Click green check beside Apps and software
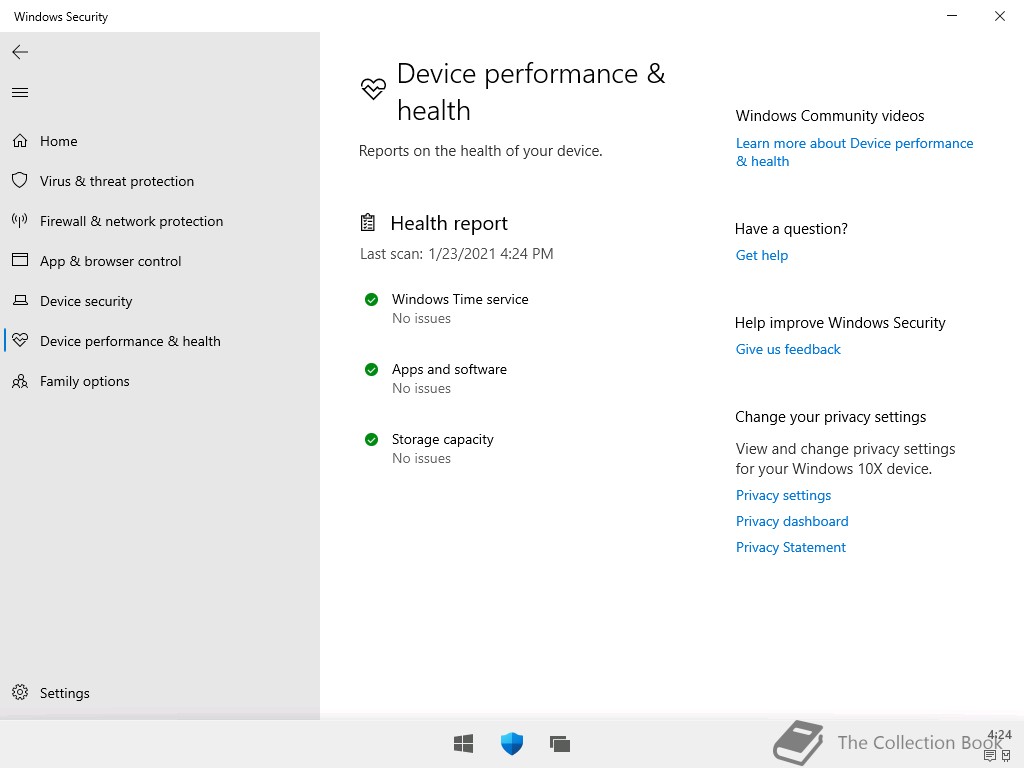 [x=371, y=370]
